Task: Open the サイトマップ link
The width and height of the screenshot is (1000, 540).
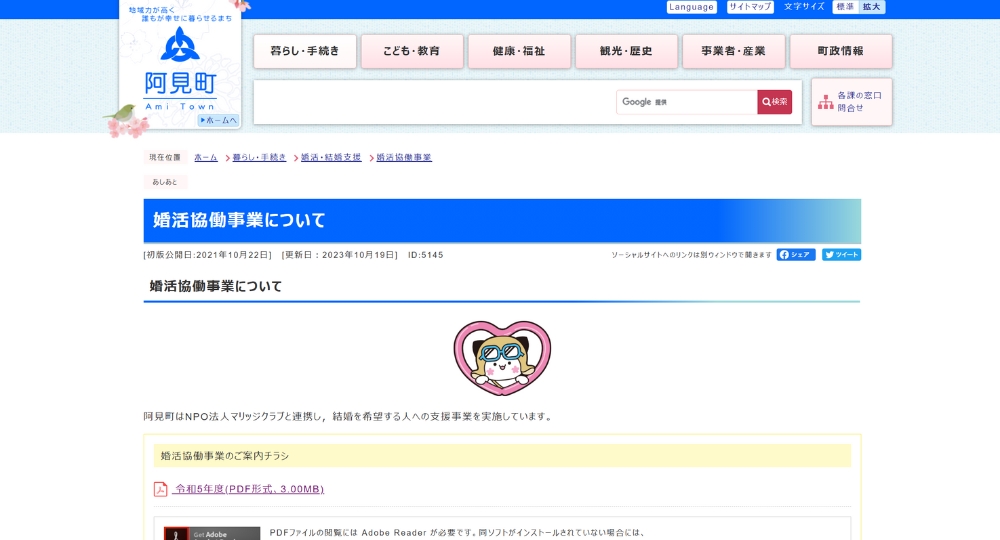Action: point(750,7)
